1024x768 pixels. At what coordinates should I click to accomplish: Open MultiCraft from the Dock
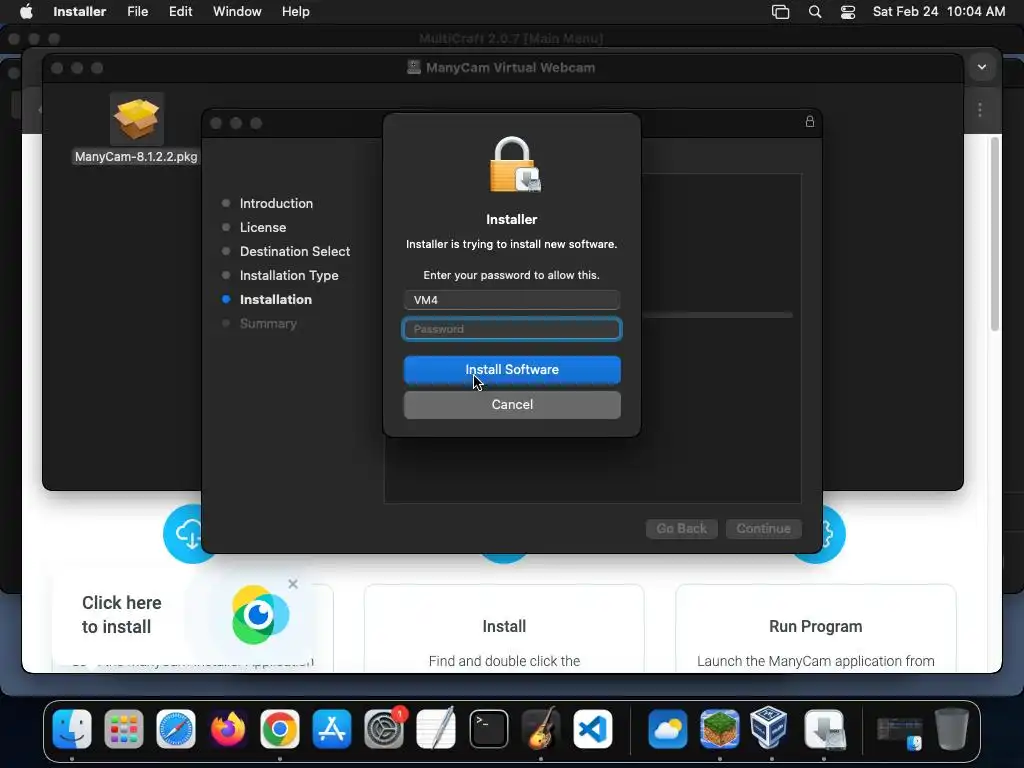(x=720, y=729)
